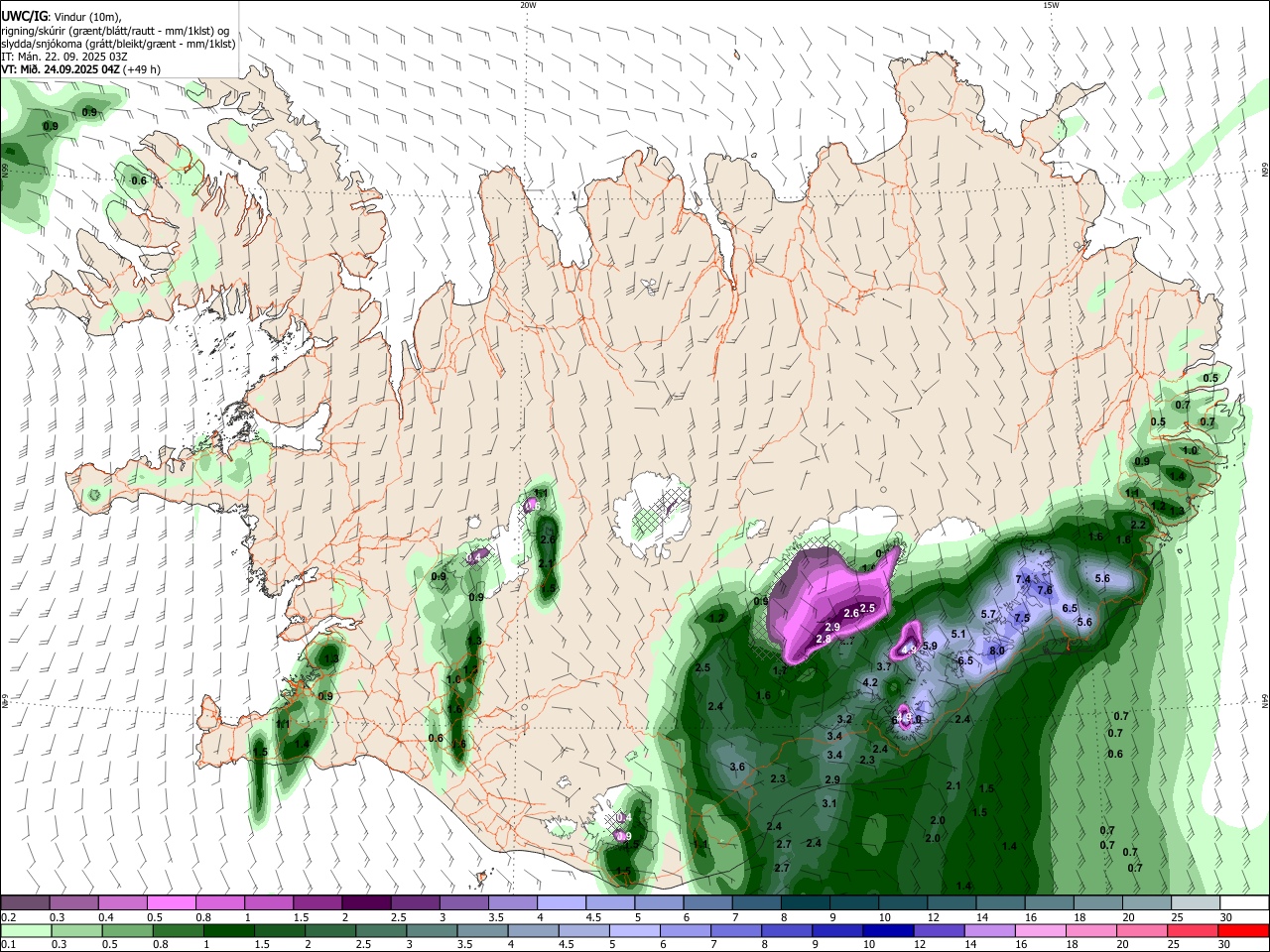The image size is (1270, 952).
Task: Click the 2.2 precipitation value on the east coast
Action: point(1138,526)
